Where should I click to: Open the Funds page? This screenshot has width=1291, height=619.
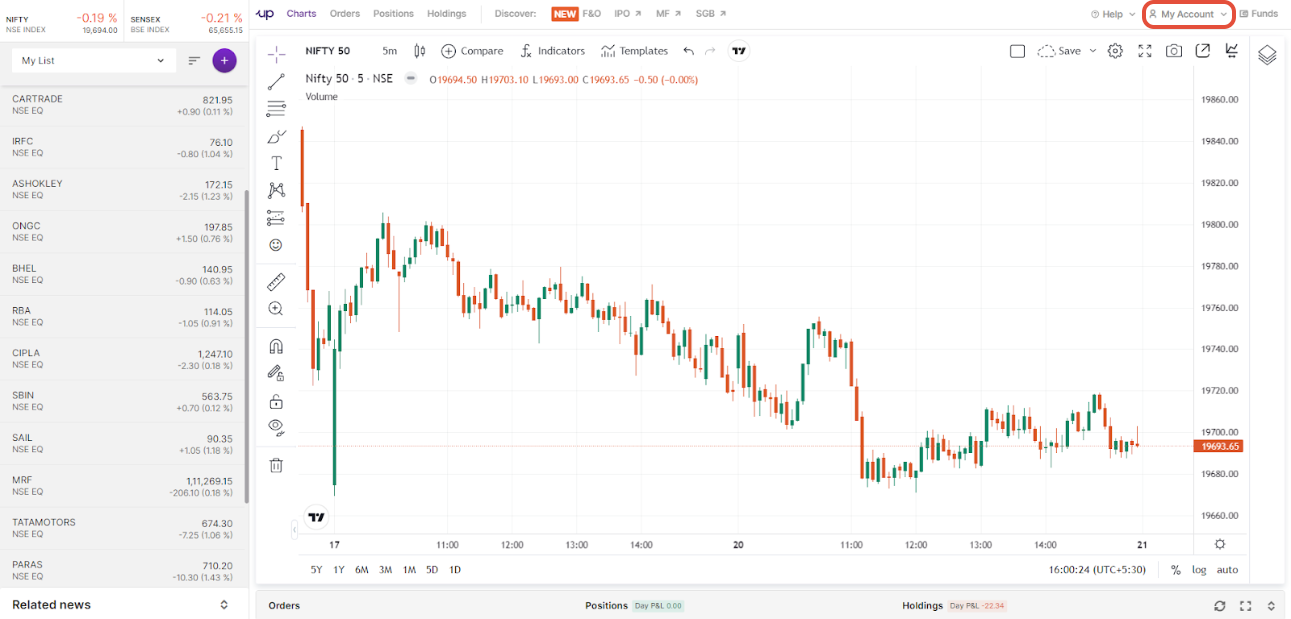[1259, 14]
